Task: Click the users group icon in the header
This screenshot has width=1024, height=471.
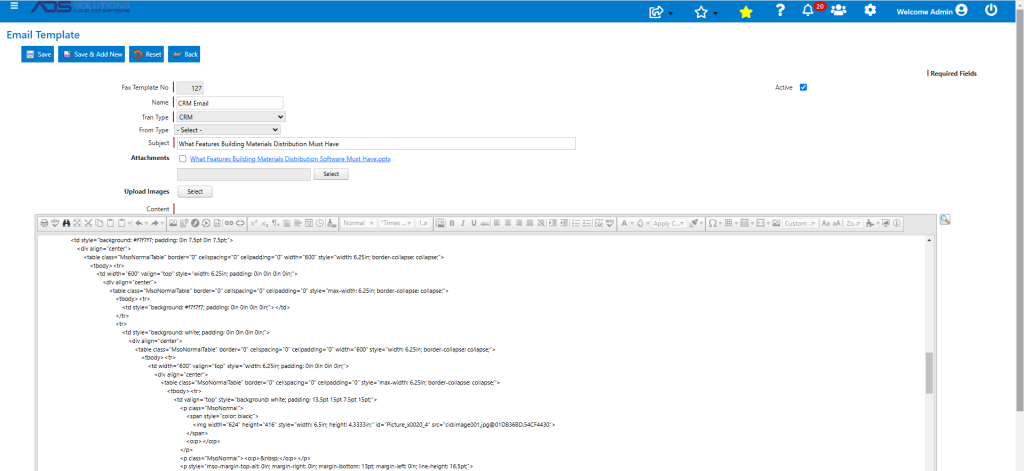Action: [839, 10]
